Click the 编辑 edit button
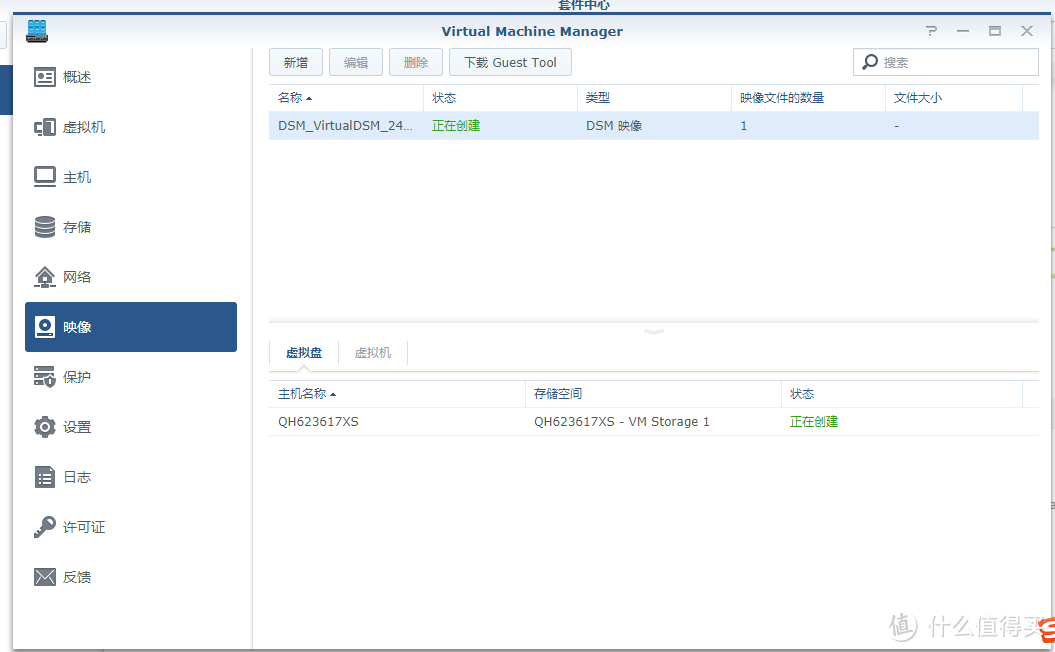Viewport: 1055px width, 652px height. click(356, 63)
